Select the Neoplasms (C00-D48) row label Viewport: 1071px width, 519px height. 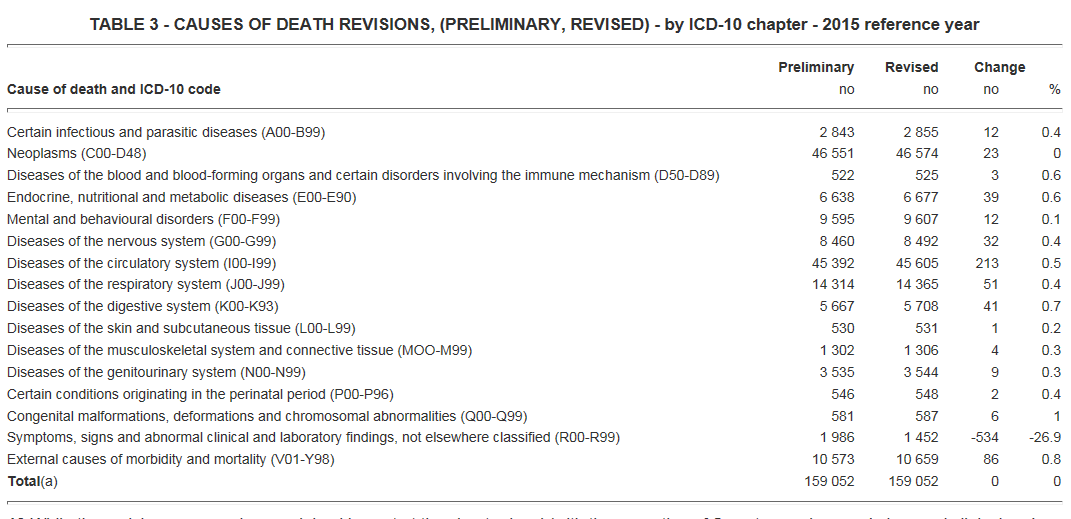[77, 154]
